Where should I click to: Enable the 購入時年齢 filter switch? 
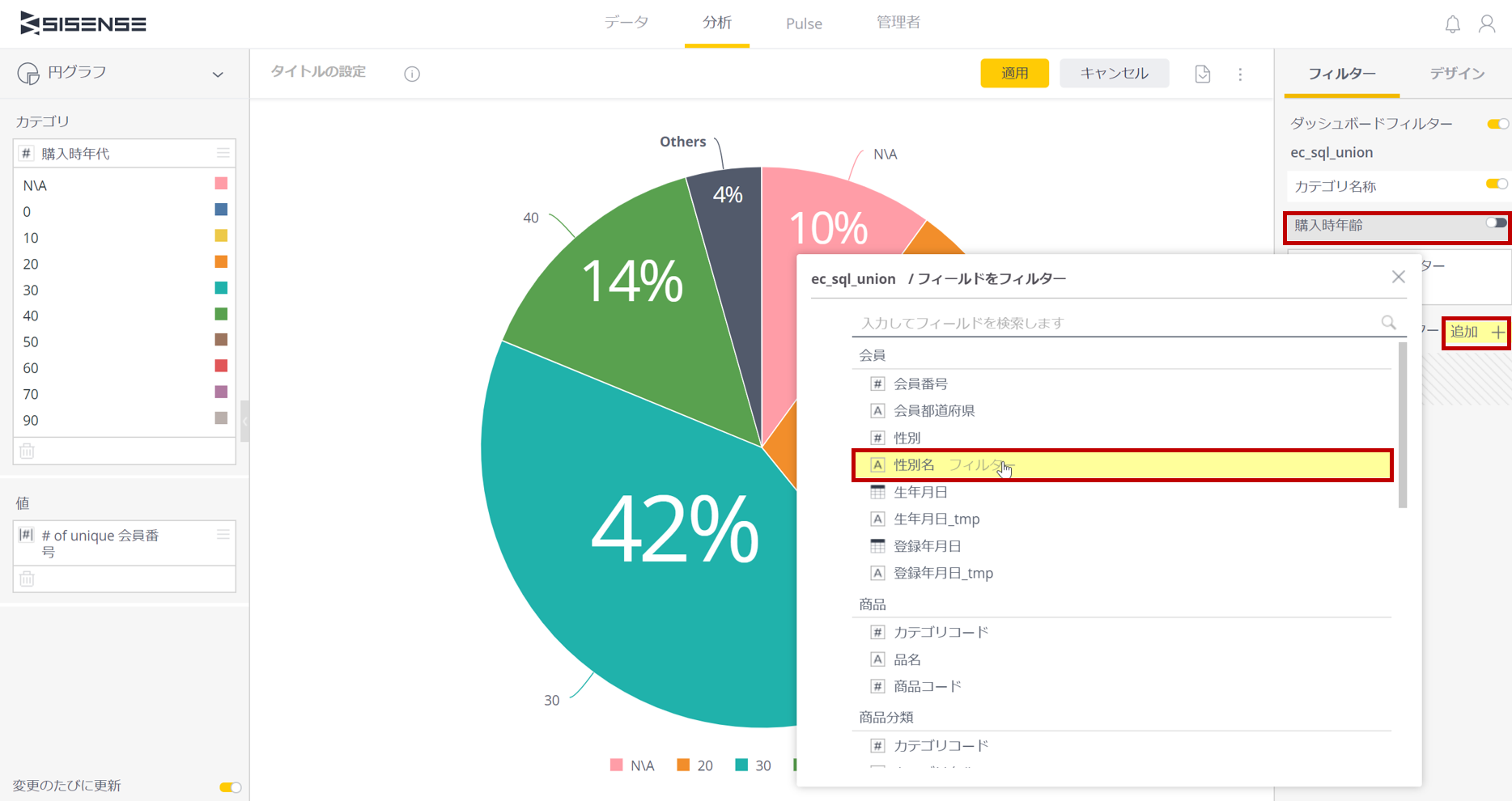point(1496,223)
